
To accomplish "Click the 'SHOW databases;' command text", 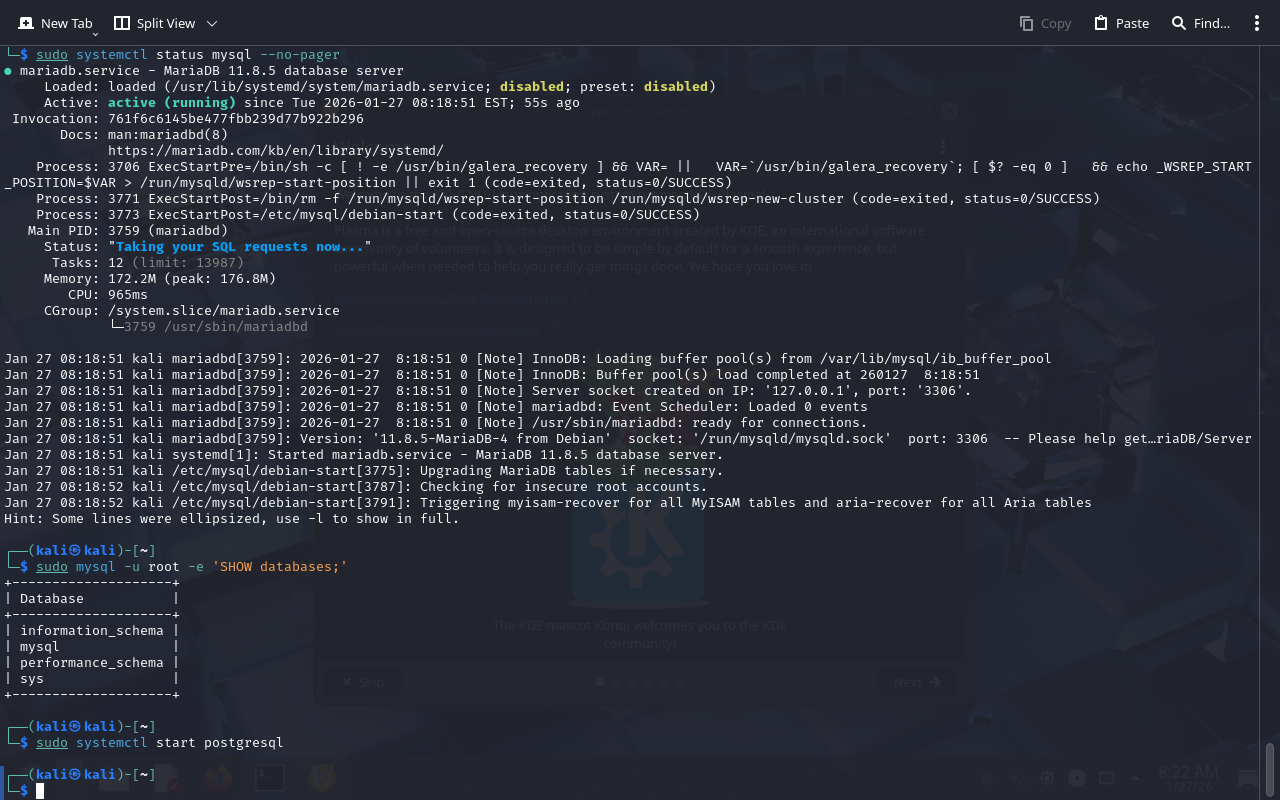I will pyautogui.click(x=279, y=567).
